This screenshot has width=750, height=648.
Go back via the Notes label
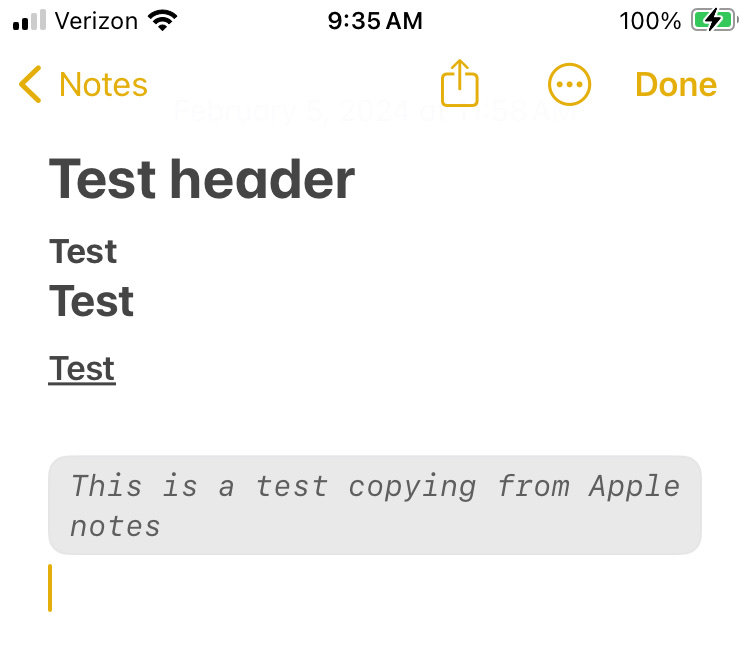103,85
